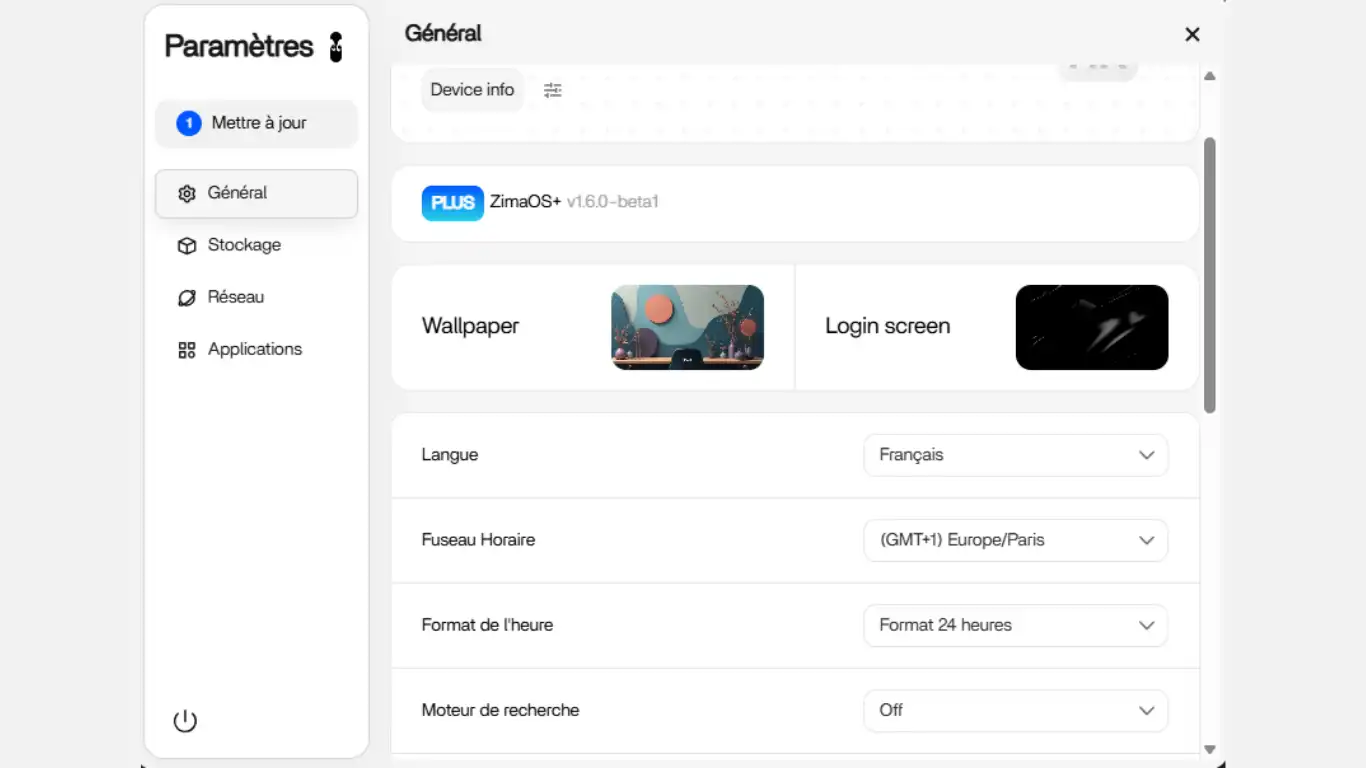This screenshot has height=768, width=1366.
Task: Click the gear icon next to Général
Action: tap(186, 193)
